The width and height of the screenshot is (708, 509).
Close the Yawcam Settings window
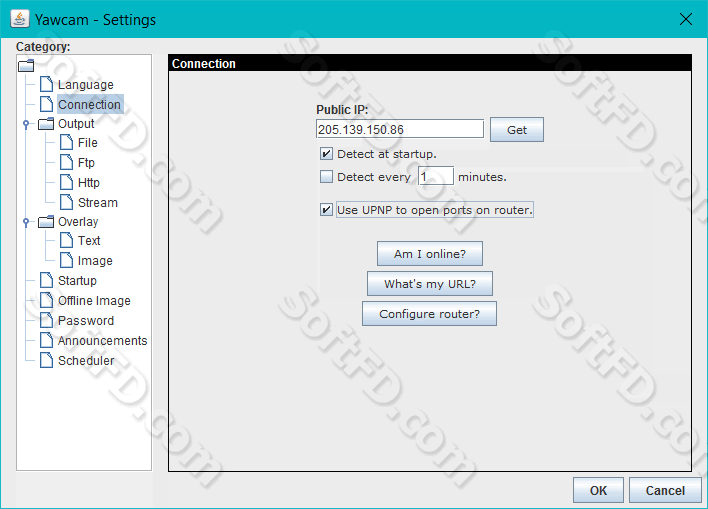click(x=686, y=19)
